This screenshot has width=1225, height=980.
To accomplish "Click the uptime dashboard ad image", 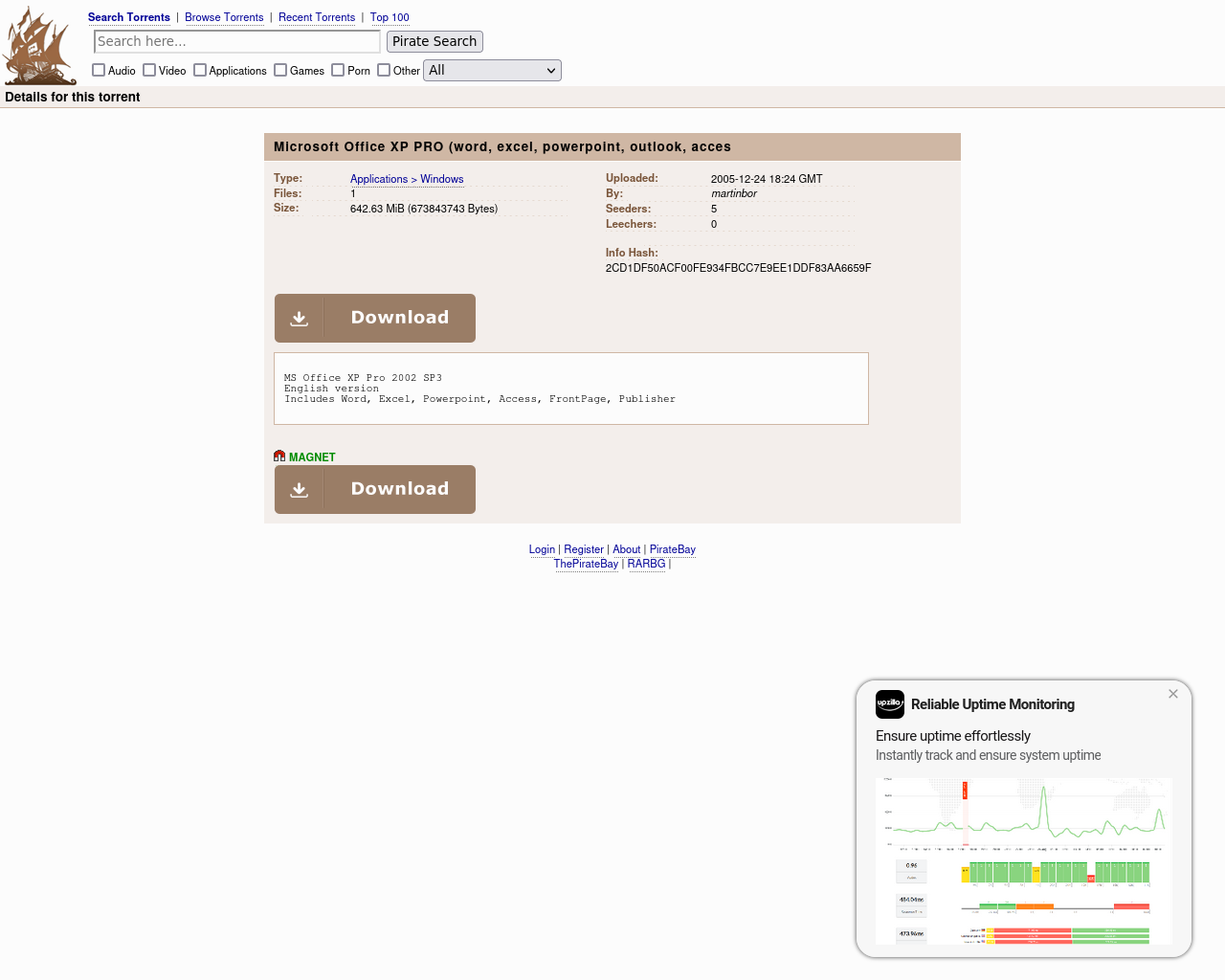I will pyautogui.click(x=1024, y=861).
